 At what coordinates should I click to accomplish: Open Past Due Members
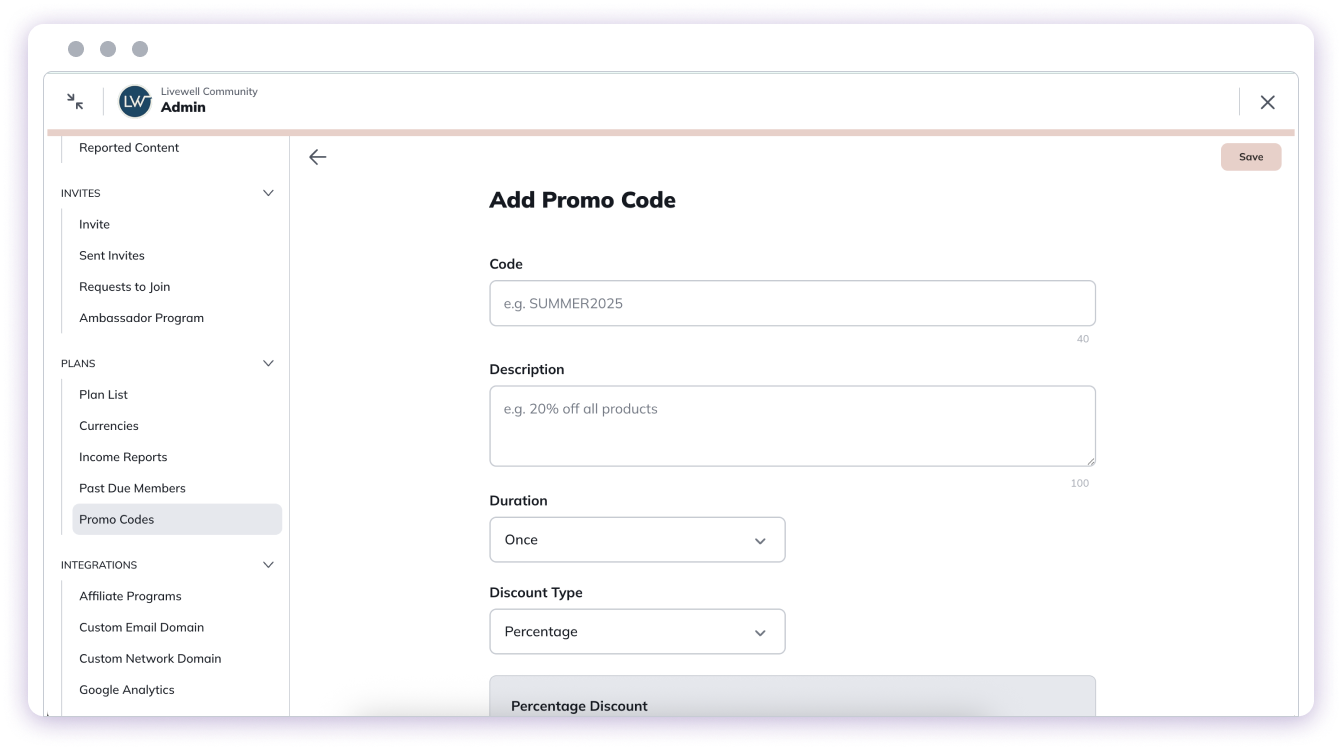click(x=133, y=488)
